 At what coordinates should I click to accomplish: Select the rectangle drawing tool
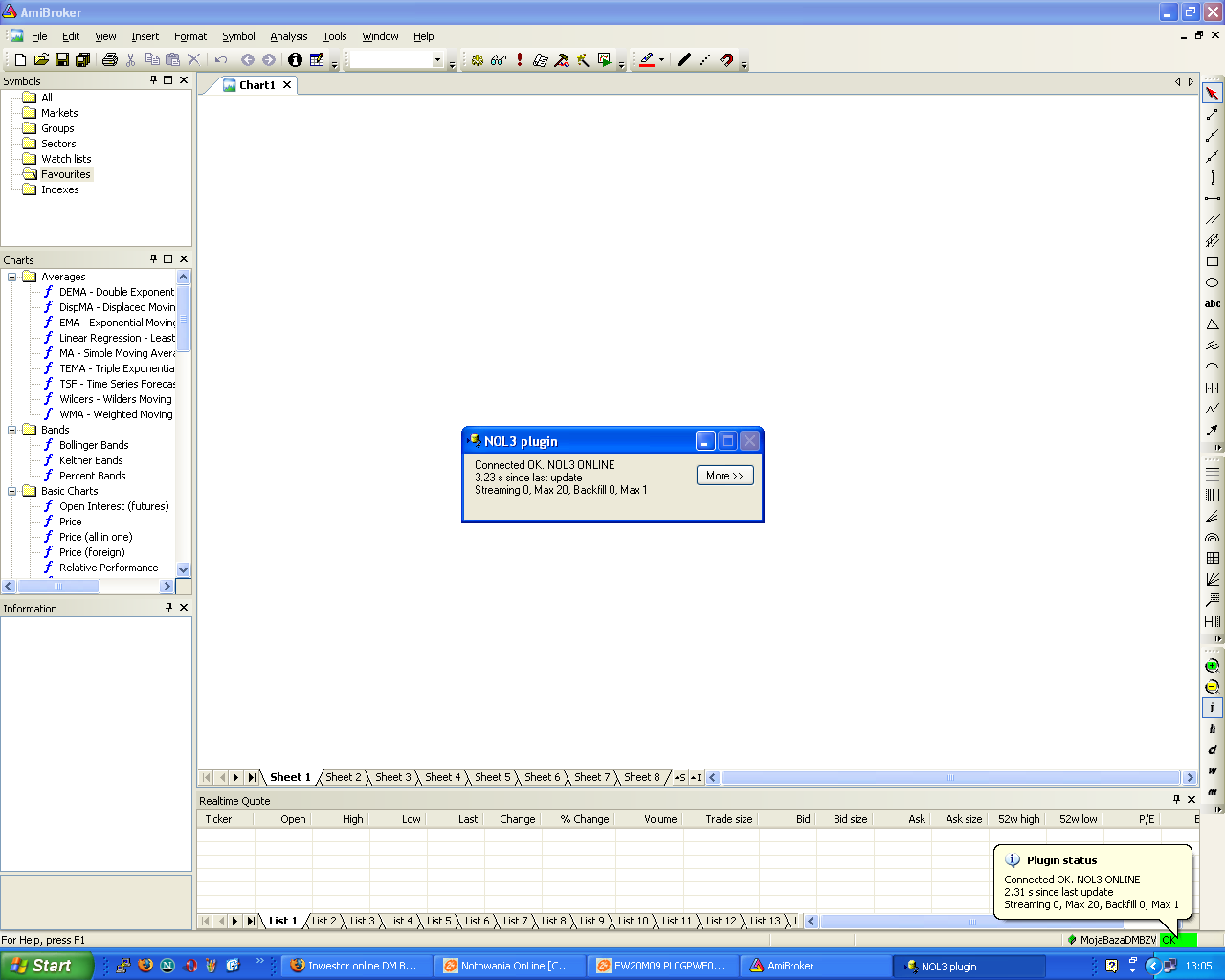point(1213,261)
